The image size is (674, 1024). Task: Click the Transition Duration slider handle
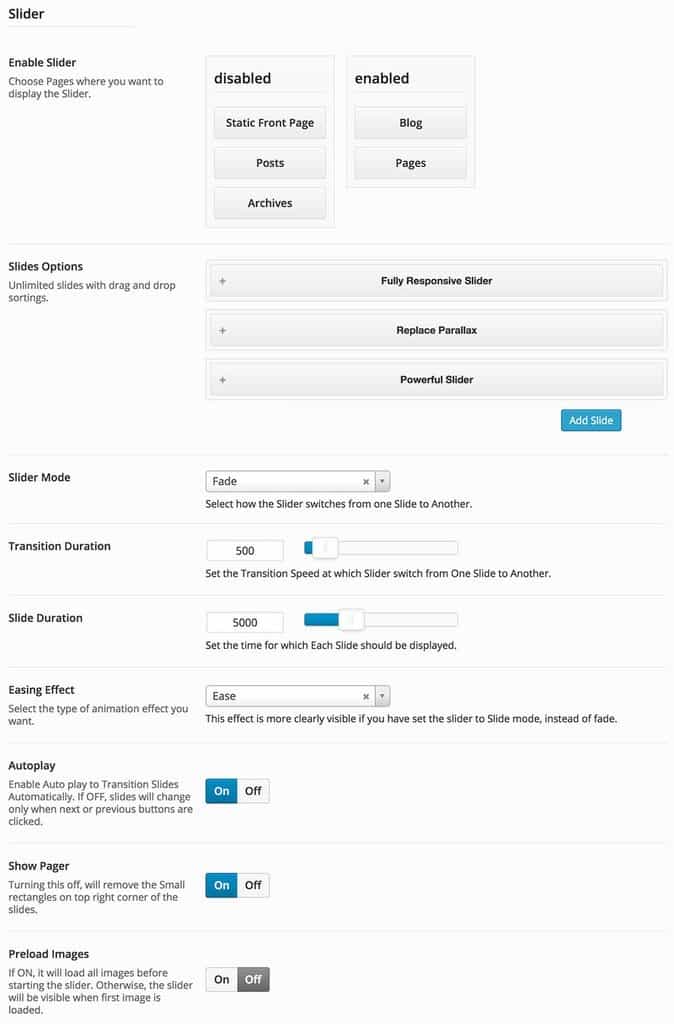[x=325, y=548]
